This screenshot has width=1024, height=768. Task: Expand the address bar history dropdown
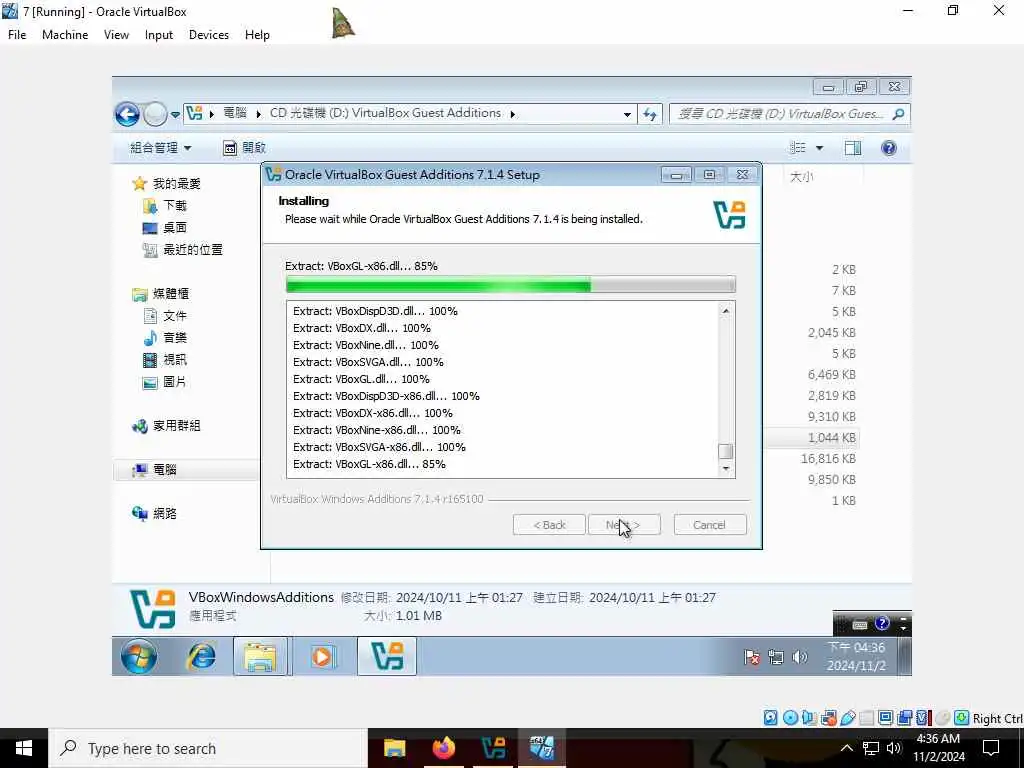point(627,114)
